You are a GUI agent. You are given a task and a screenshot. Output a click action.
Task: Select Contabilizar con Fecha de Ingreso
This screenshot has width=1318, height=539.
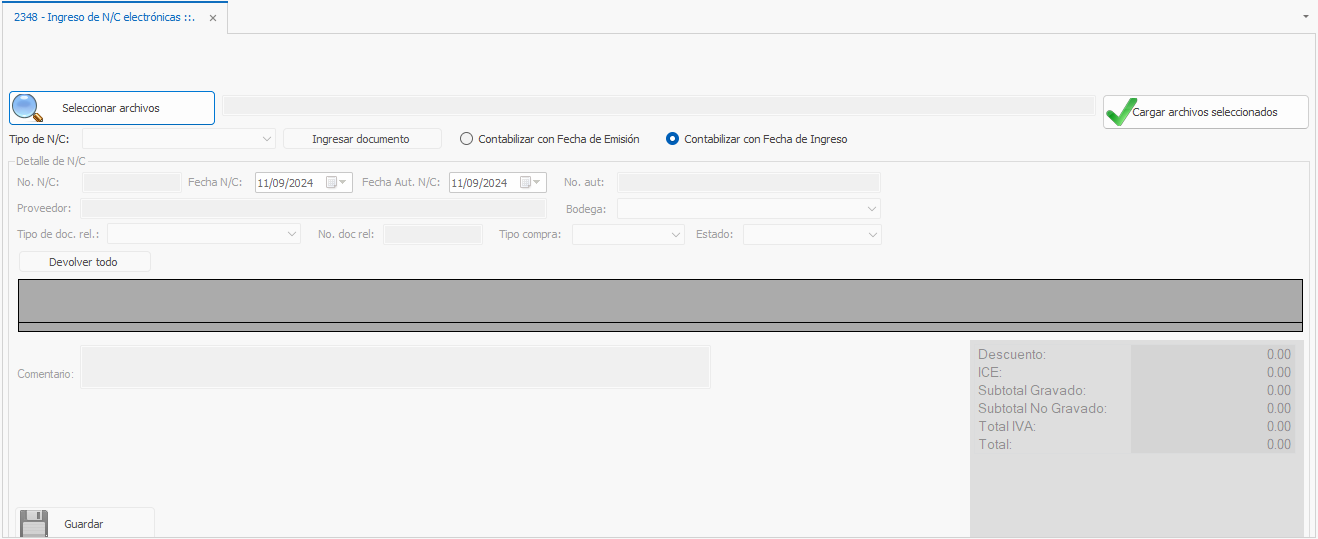[672, 139]
